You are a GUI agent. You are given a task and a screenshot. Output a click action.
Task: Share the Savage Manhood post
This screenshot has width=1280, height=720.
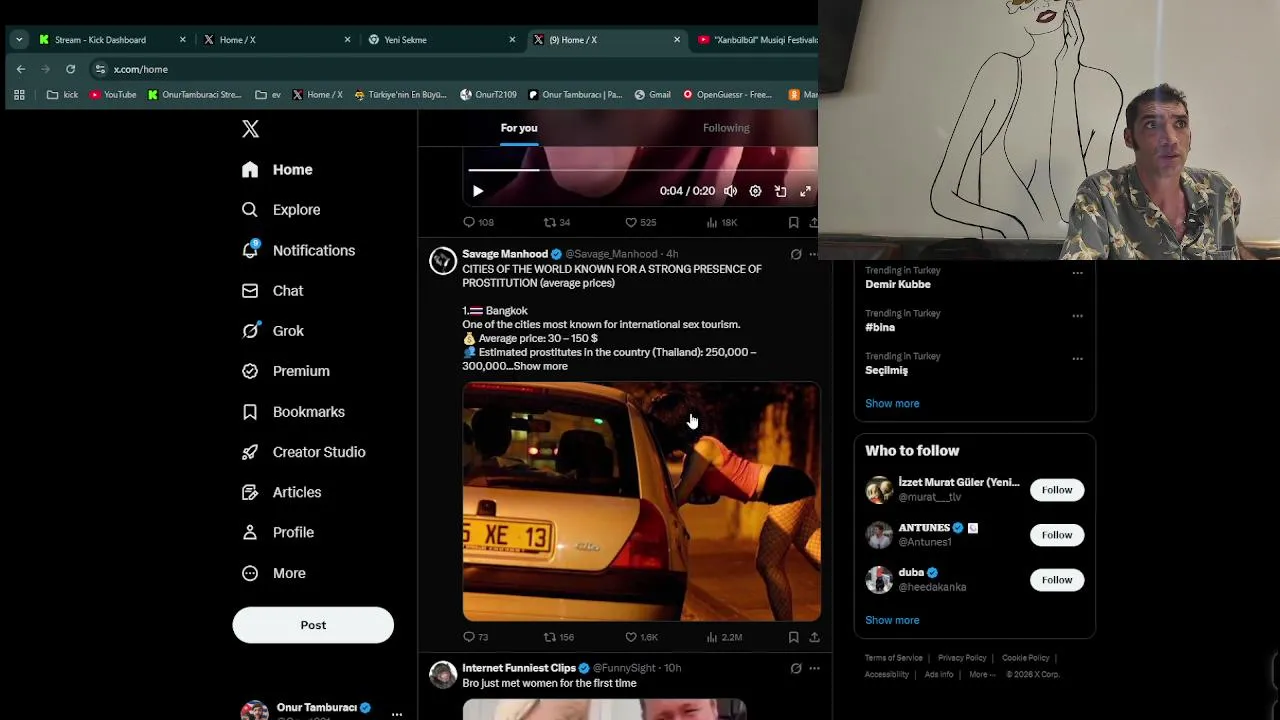(814, 637)
